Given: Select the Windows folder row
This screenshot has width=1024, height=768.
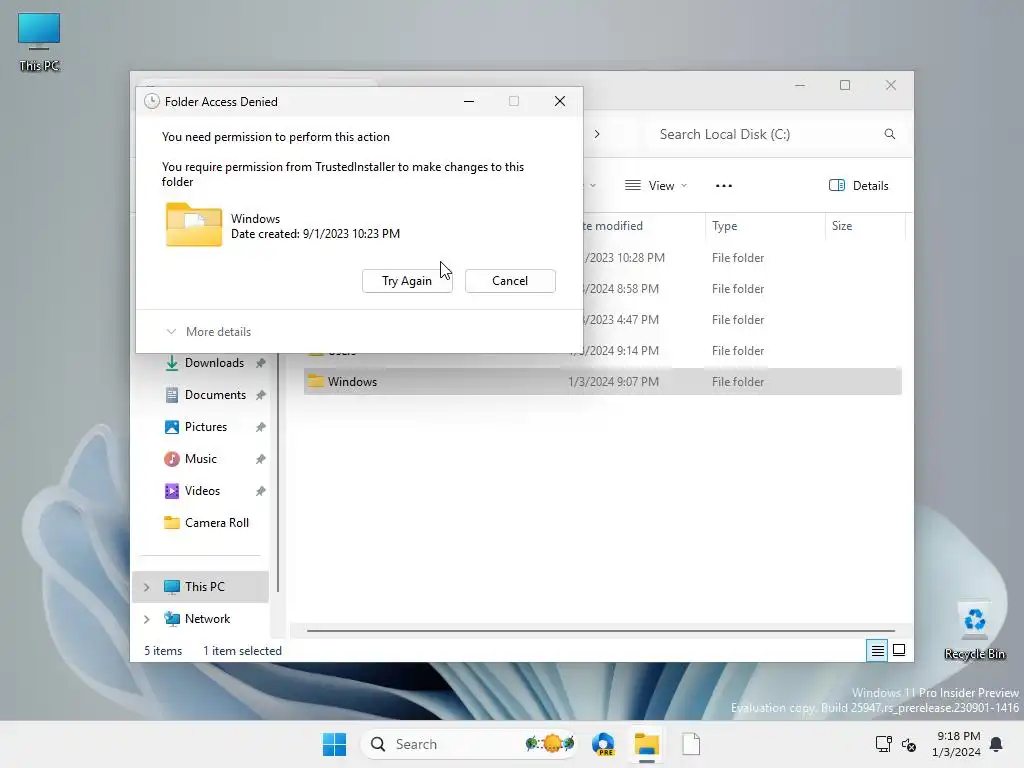Looking at the screenshot, I should click(602, 381).
